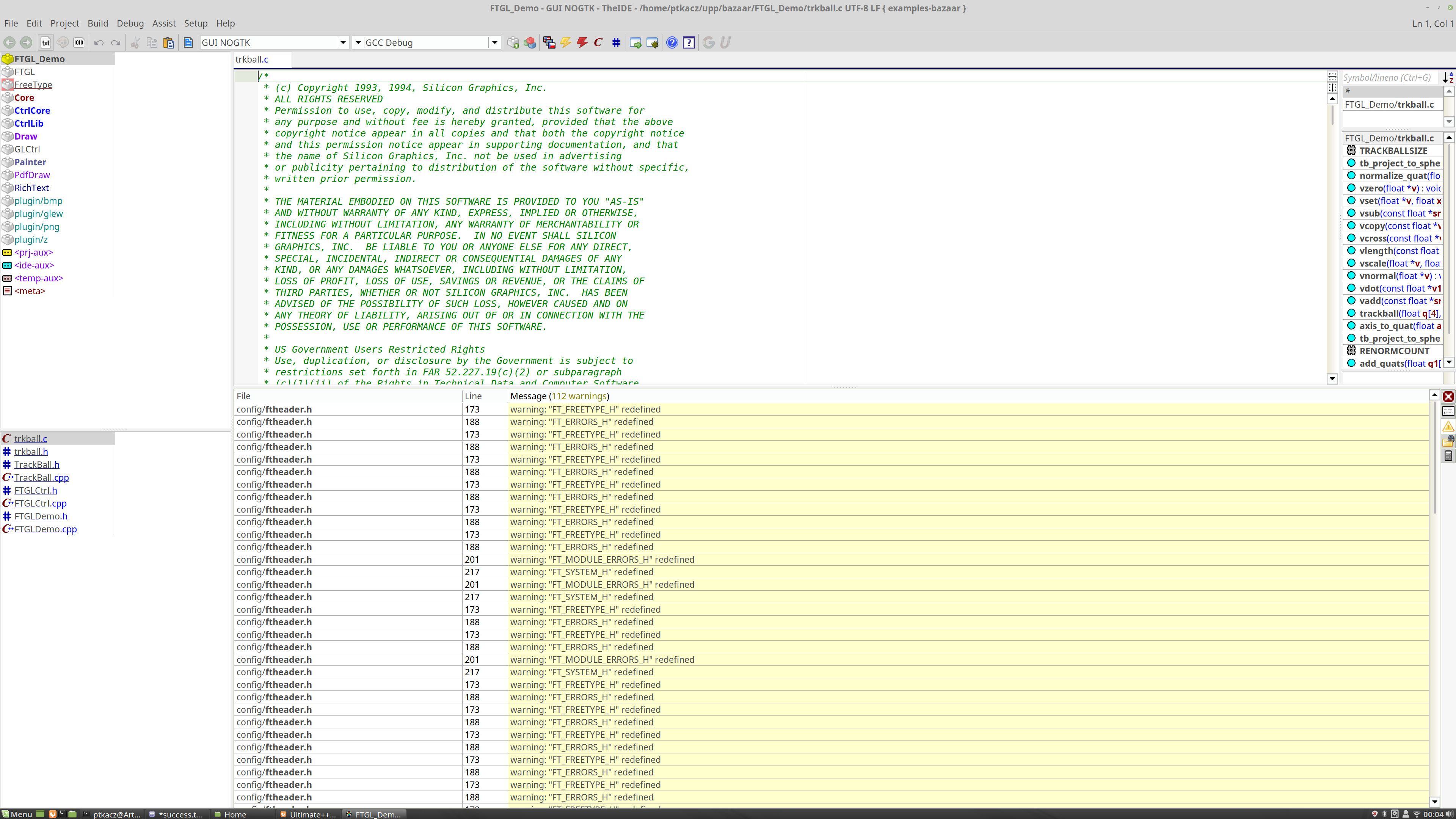The width and height of the screenshot is (1456, 819).
Task: Toggle the txt view mode button
Action: pos(46,42)
